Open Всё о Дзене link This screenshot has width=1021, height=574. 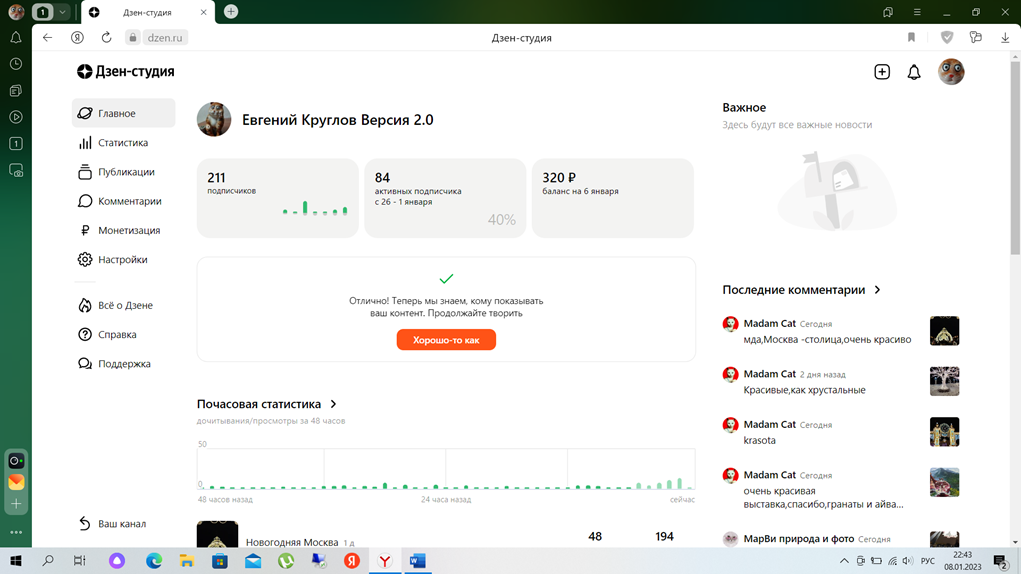(115, 305)
